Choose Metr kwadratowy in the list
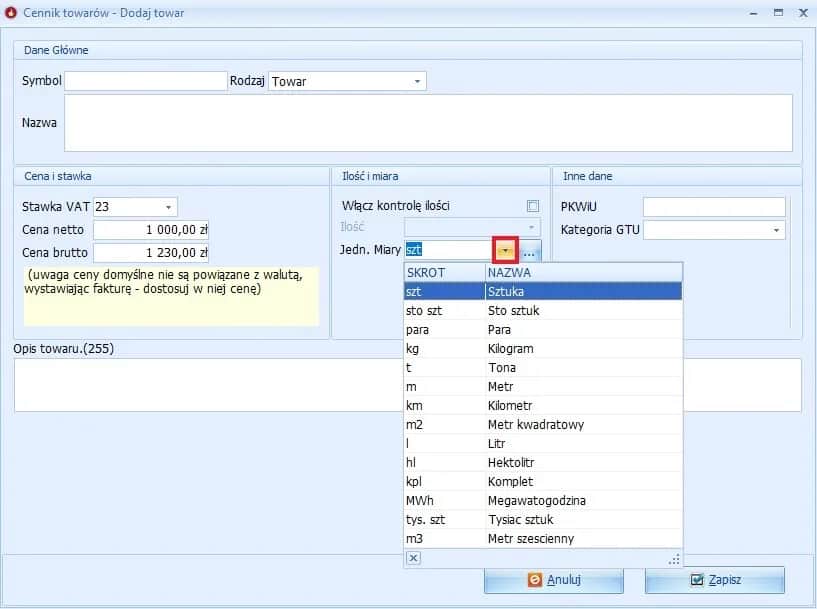817x609 pixels. (x=542, y=425)
